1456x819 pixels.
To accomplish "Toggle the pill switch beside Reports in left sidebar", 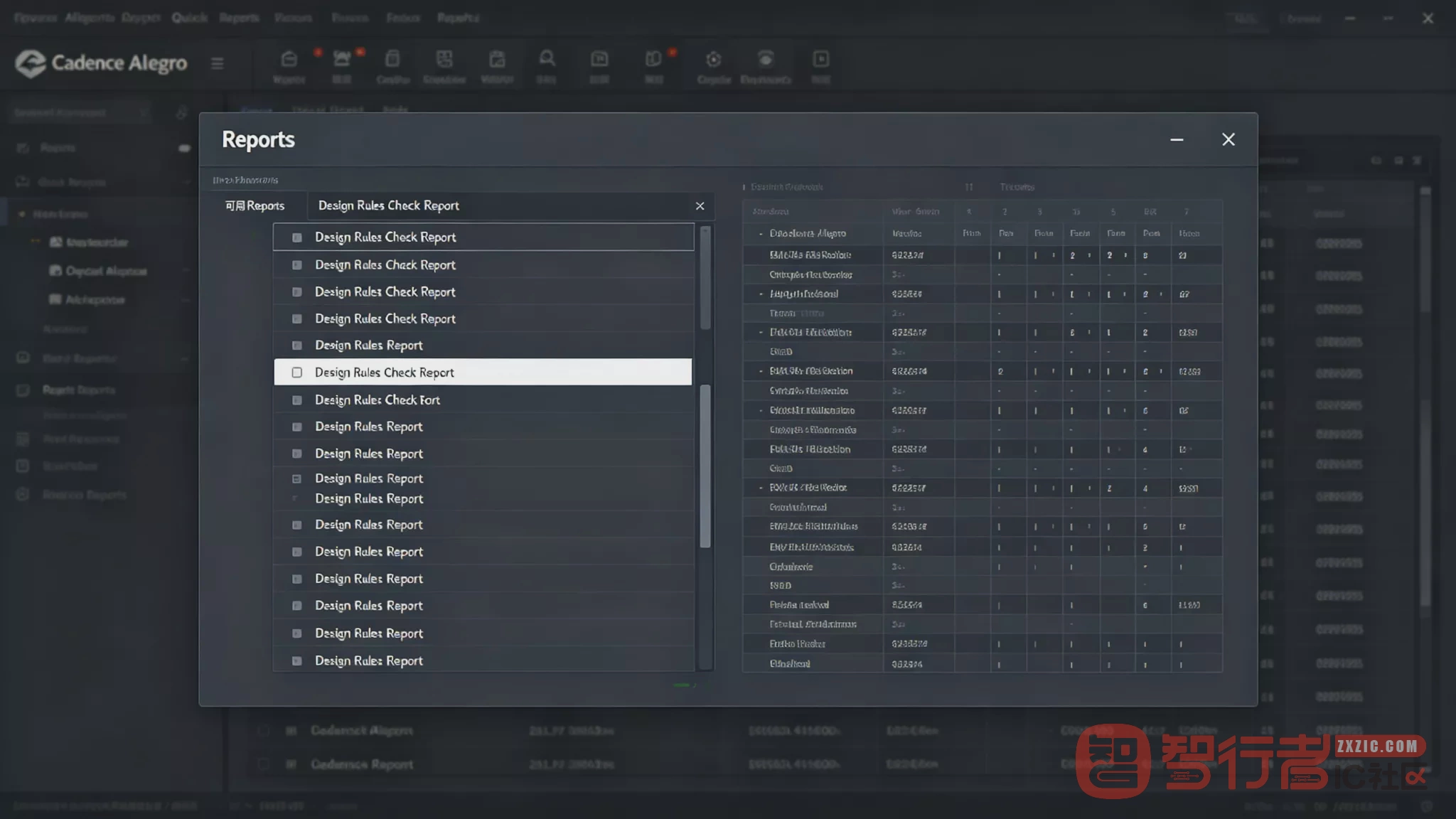I will point(184,148).
